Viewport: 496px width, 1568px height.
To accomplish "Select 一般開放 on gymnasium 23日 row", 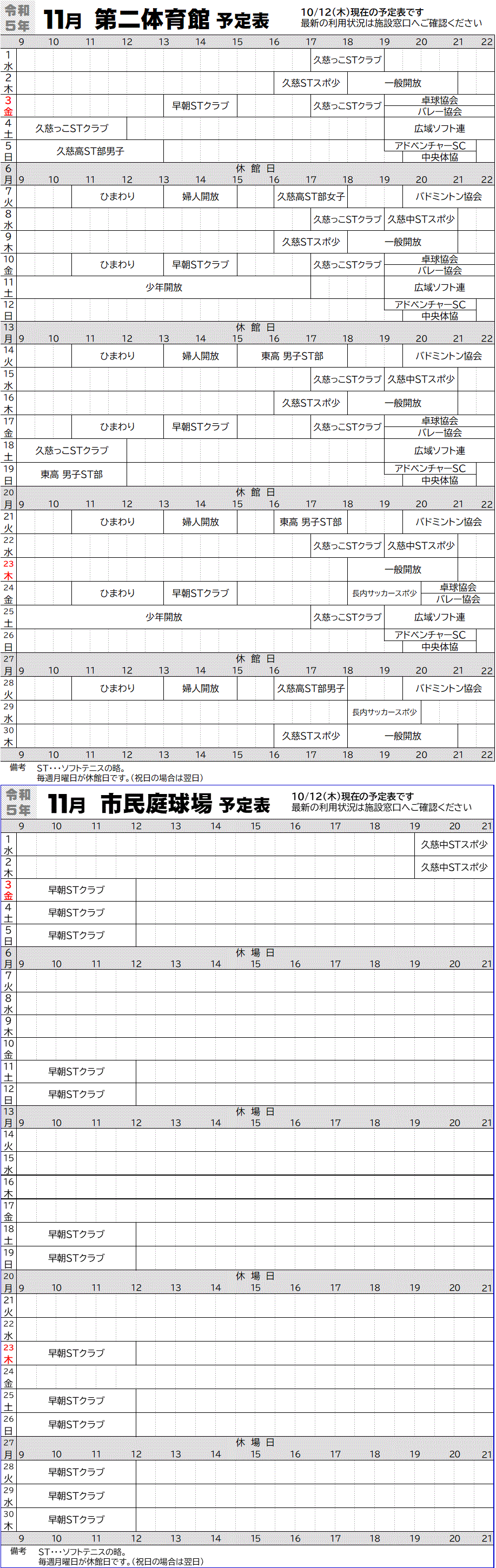I will pyautogui.click(x=403, y=570).
